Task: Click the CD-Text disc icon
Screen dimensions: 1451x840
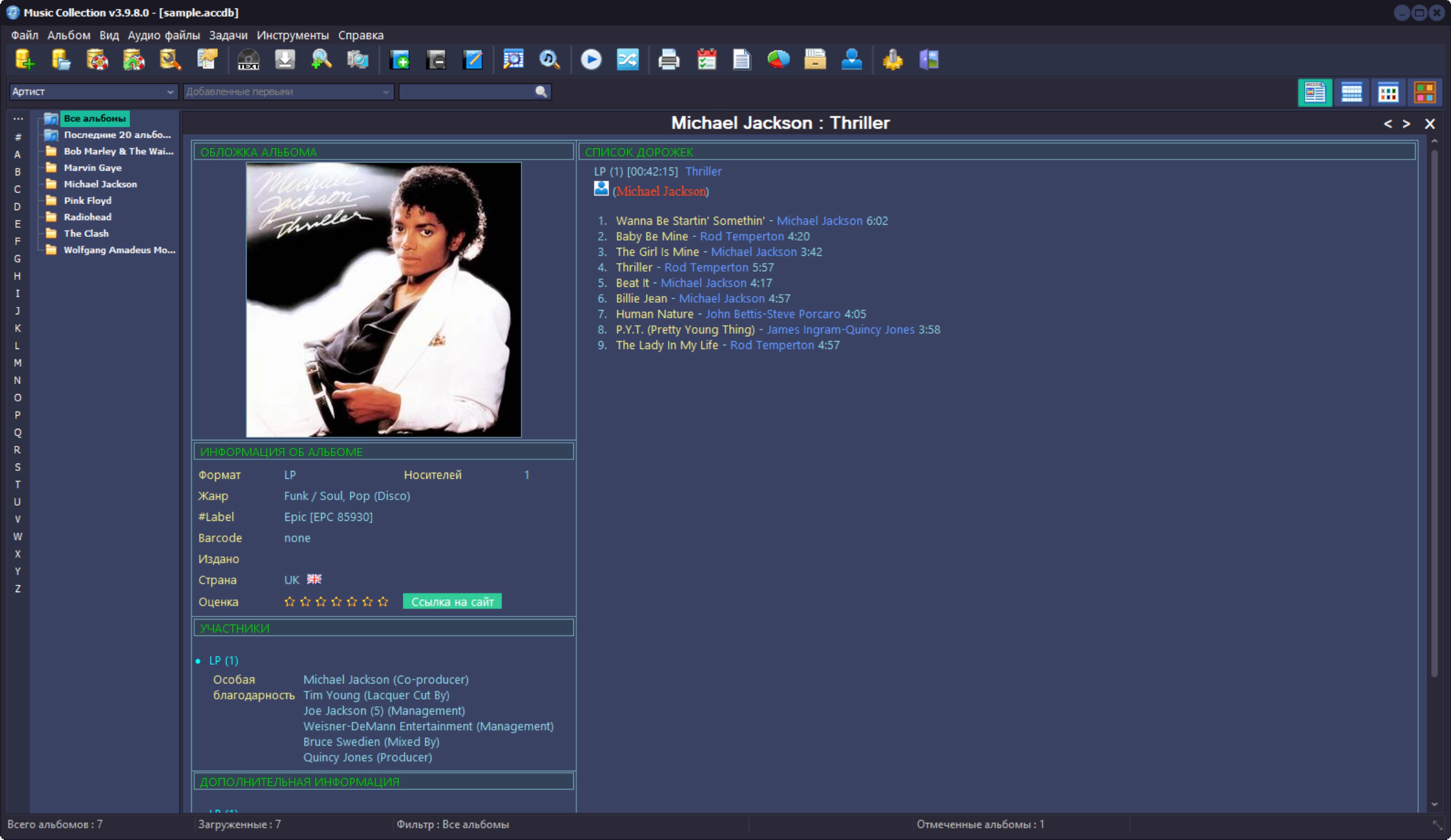Action: [x=249, y=60]
